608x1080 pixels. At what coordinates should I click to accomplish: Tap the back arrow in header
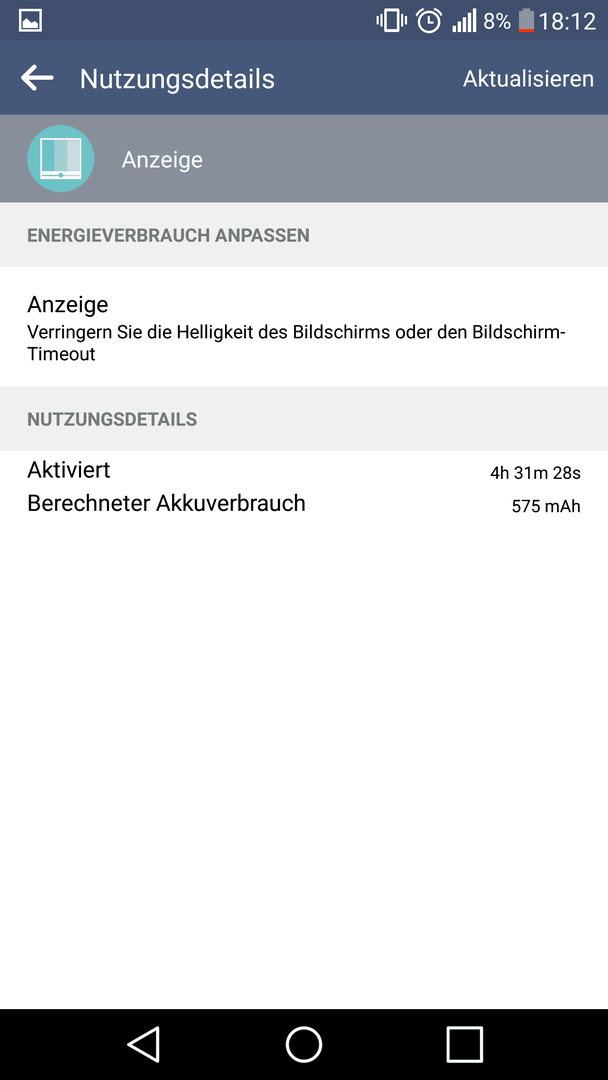(37, 78)
